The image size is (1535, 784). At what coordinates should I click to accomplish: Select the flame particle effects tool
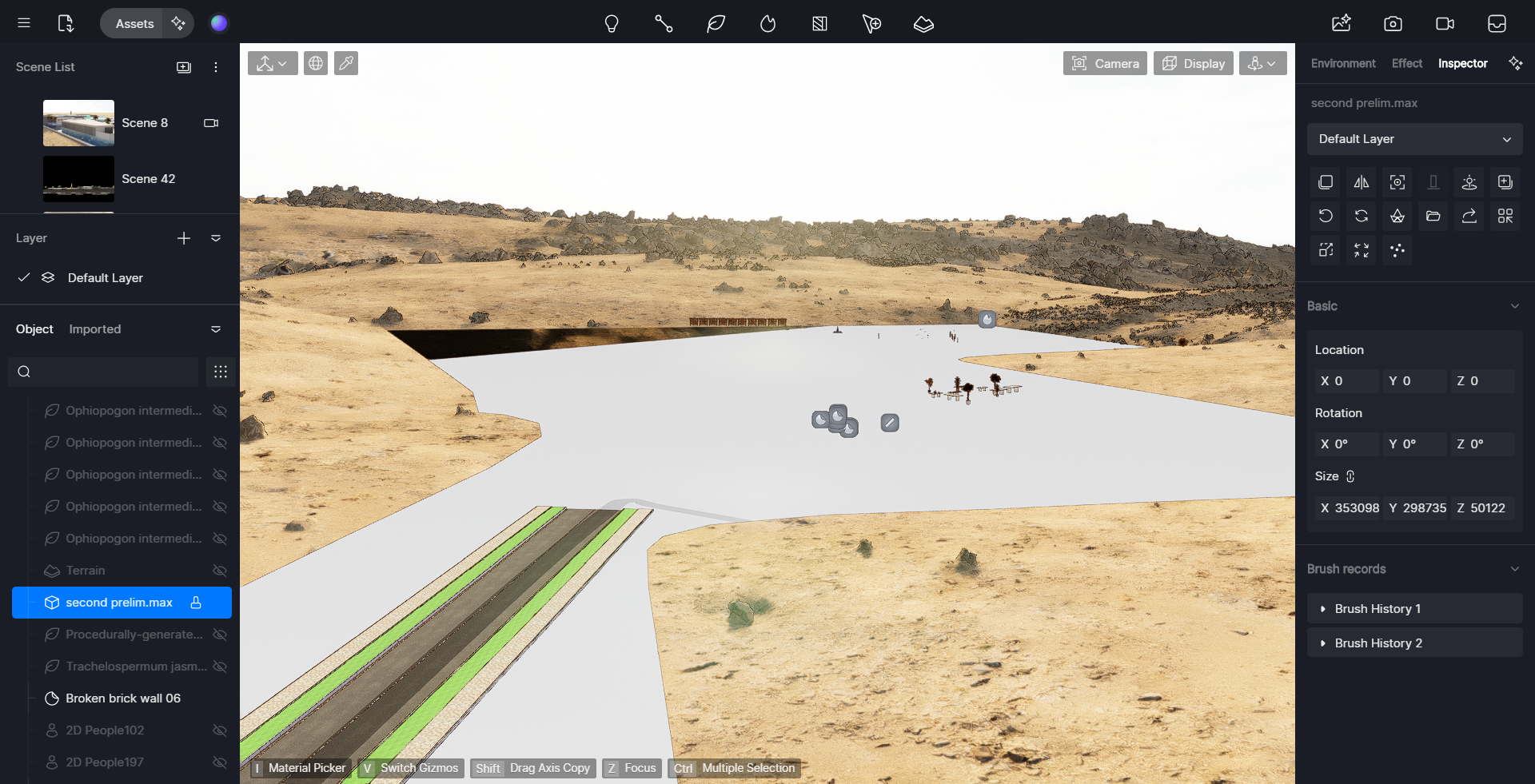click(x=767, y=24)
